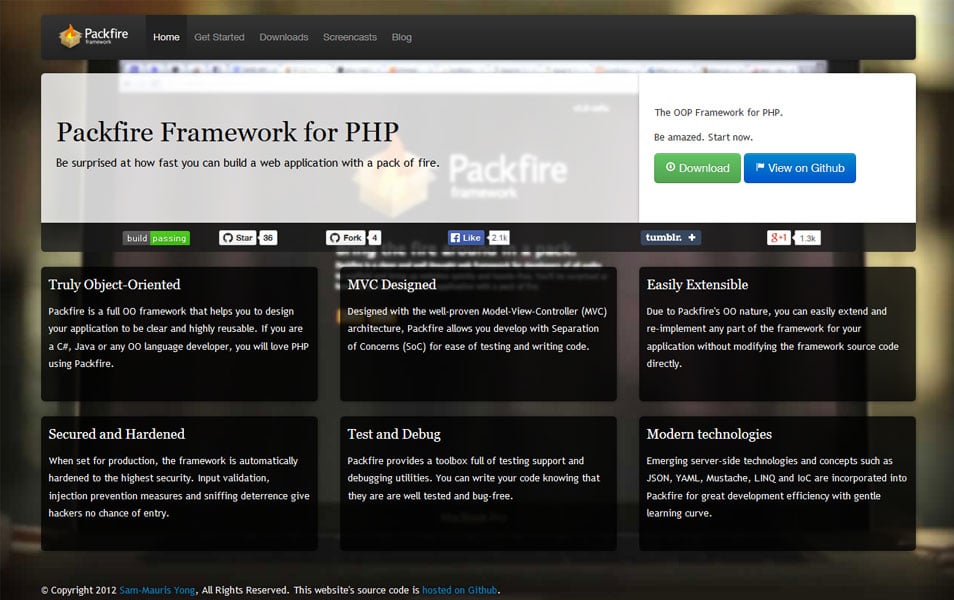The image size is (954, 600).
Task: Open the Screencasts nav item
Action: click(350, 37)
